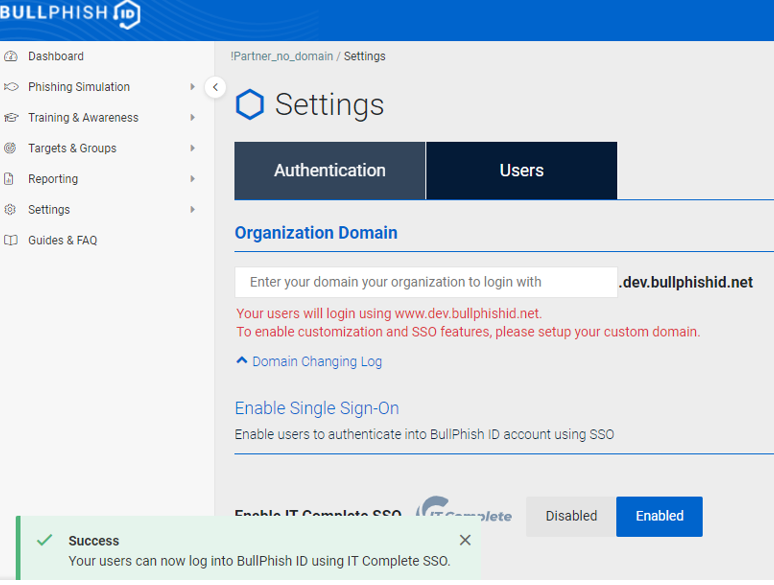
Task: Set IT Complete SSO to Disabled
Action: pyautogui.click(x=571, y=516)
